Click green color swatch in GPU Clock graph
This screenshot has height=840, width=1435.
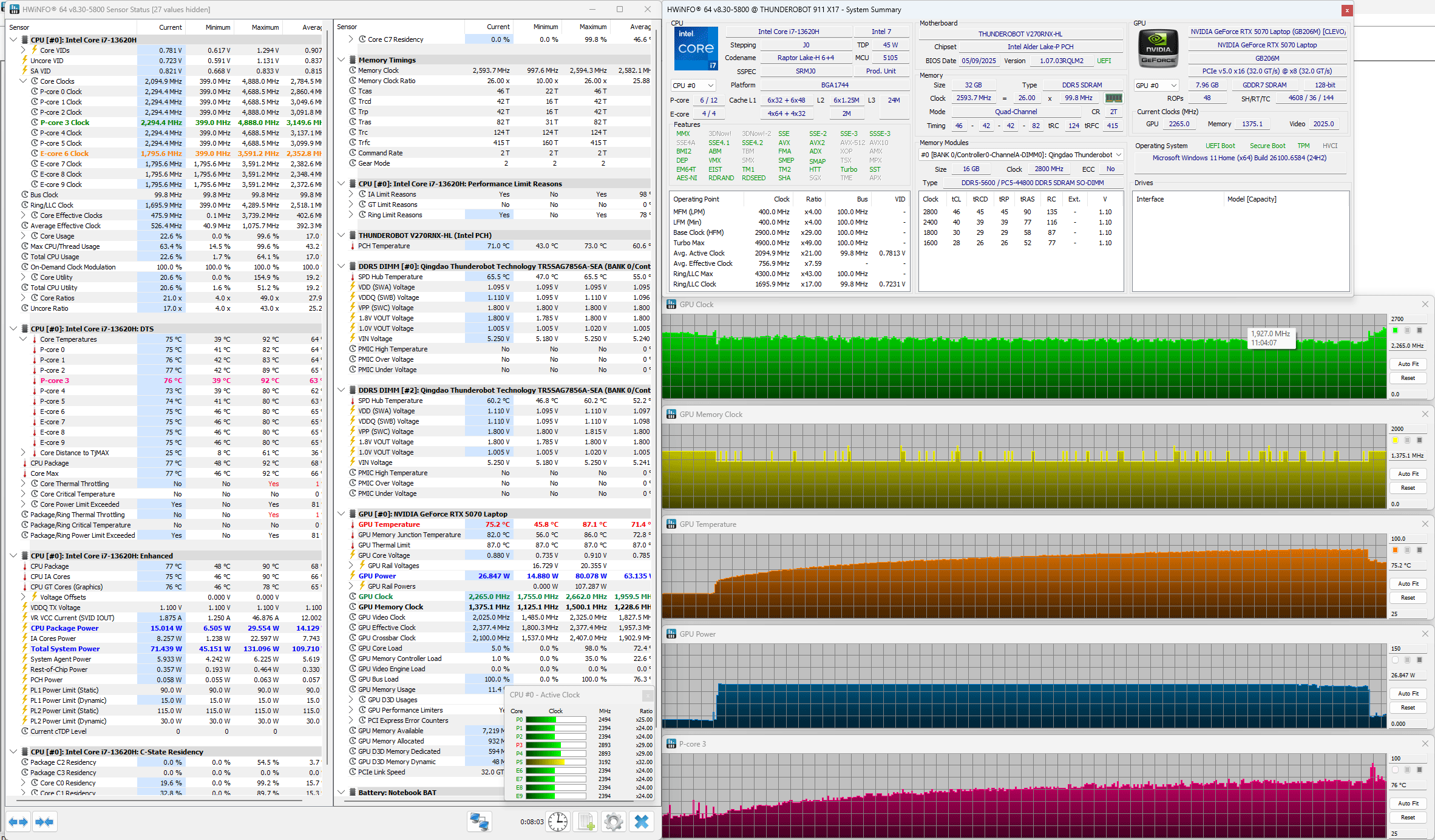pos(1395,330)
